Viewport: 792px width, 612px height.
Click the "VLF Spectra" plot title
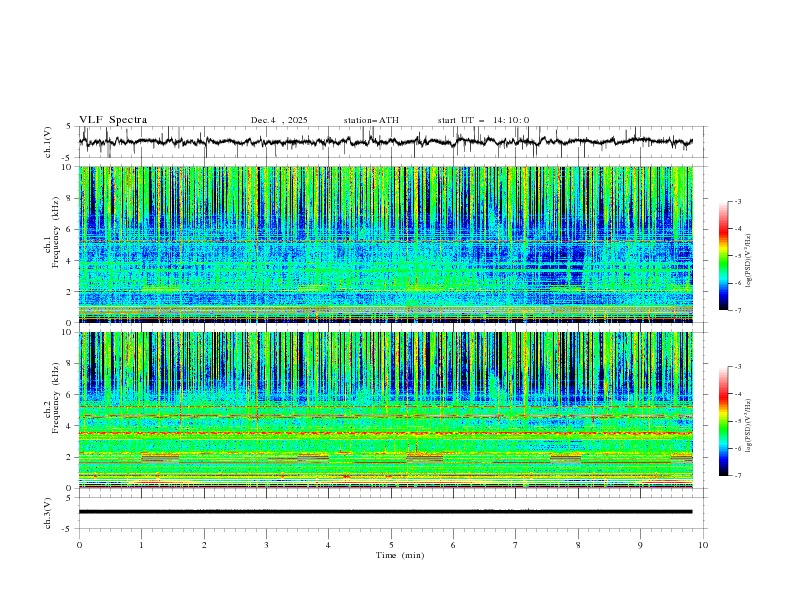point(113,120)
